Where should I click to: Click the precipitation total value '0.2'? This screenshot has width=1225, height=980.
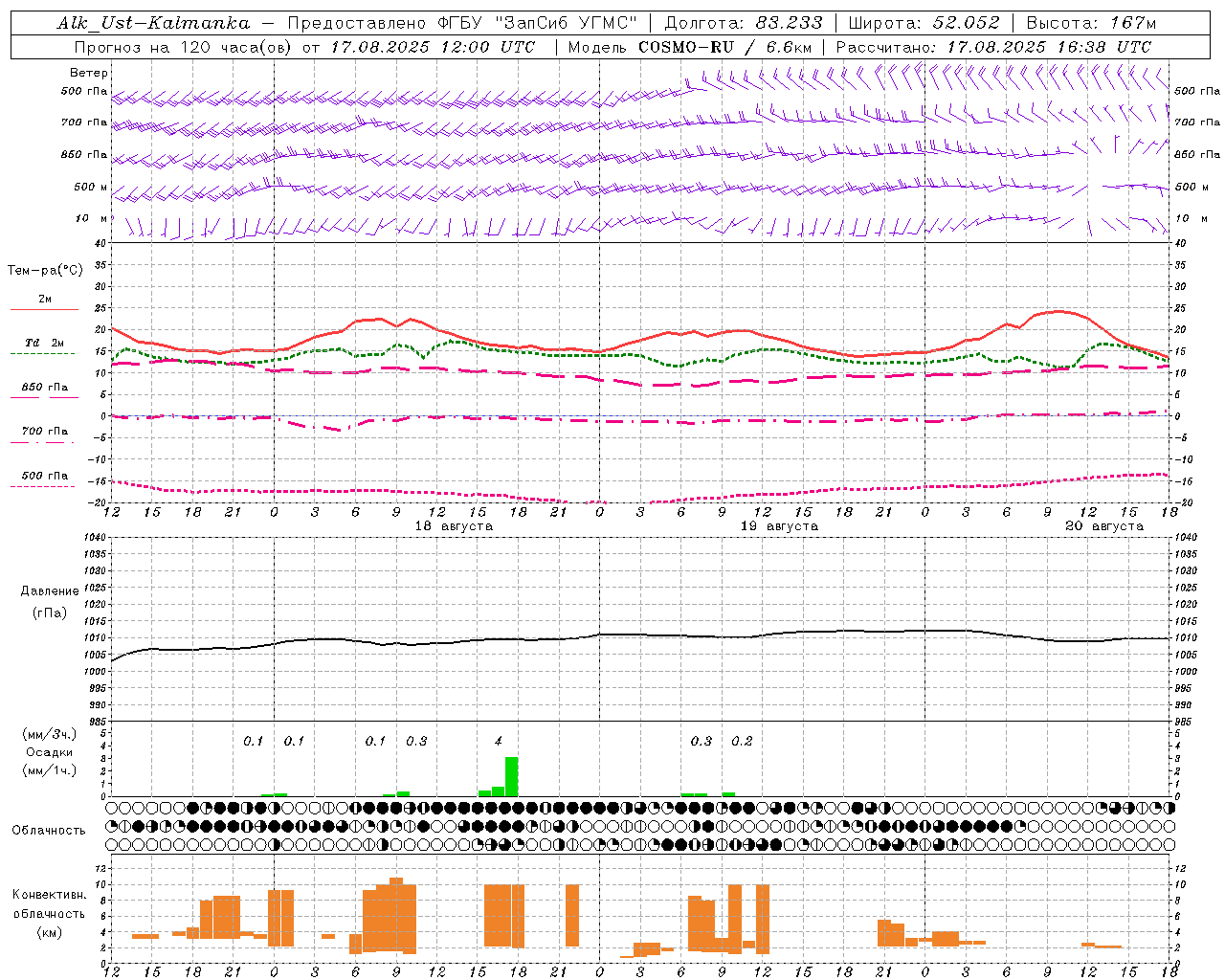click(x=743, y=741)
